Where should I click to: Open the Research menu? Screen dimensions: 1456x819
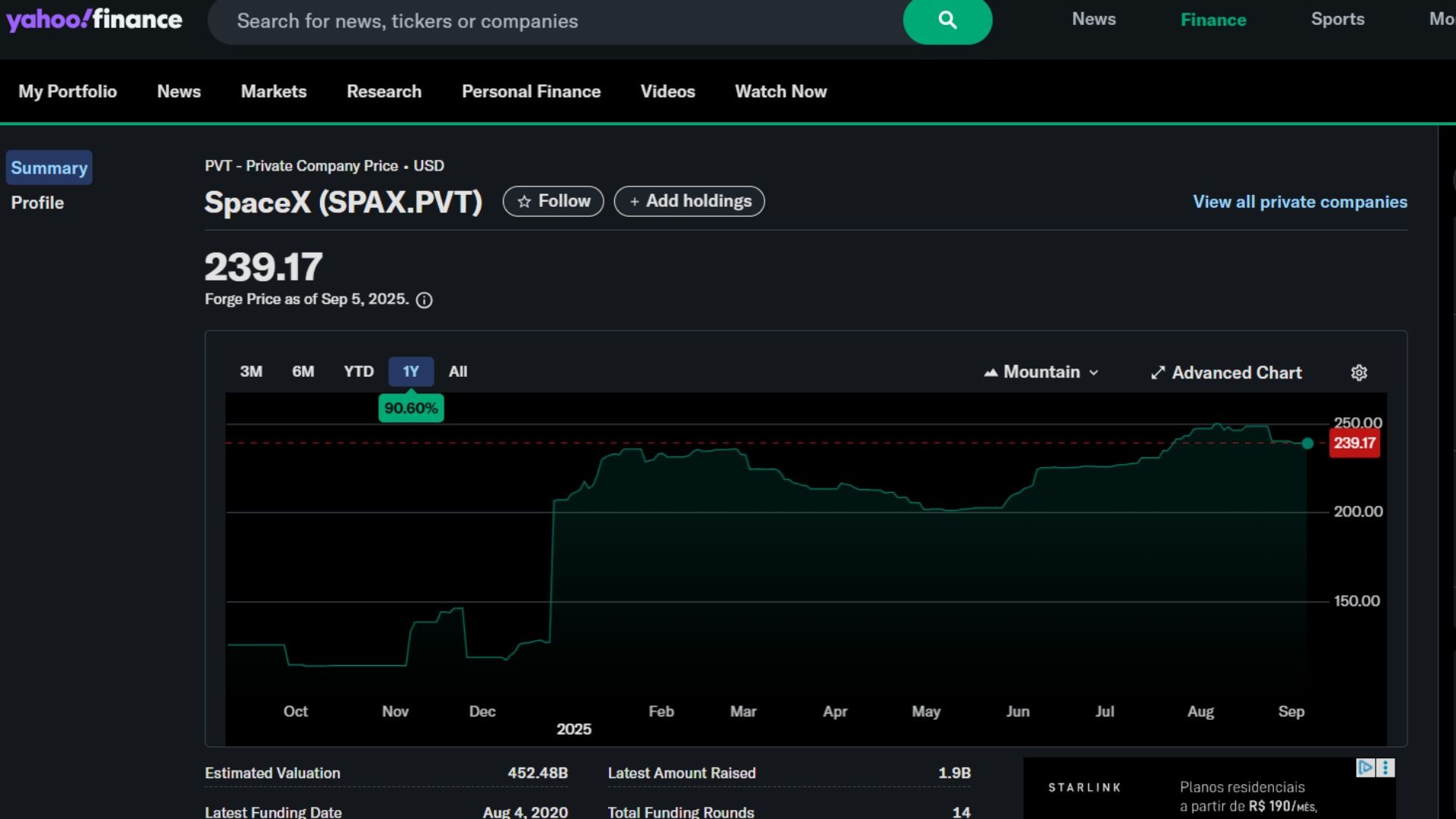click(x=384, y=91)
